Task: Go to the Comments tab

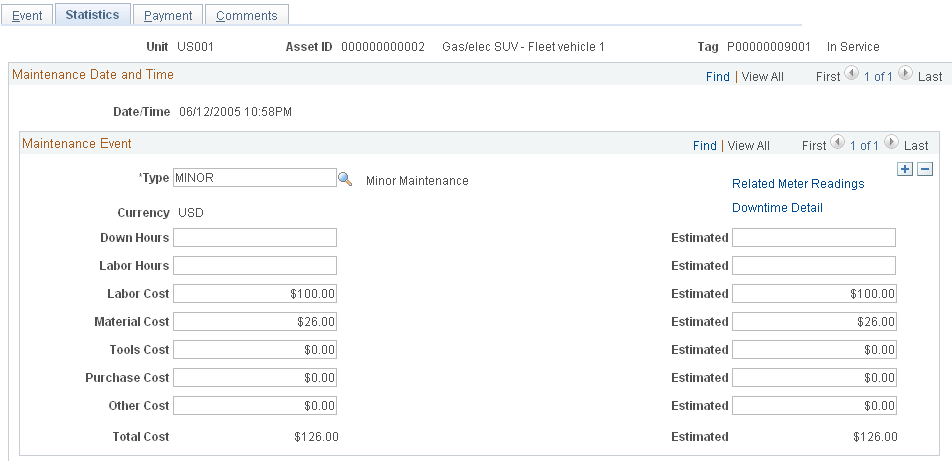Action: pos(246,16)
